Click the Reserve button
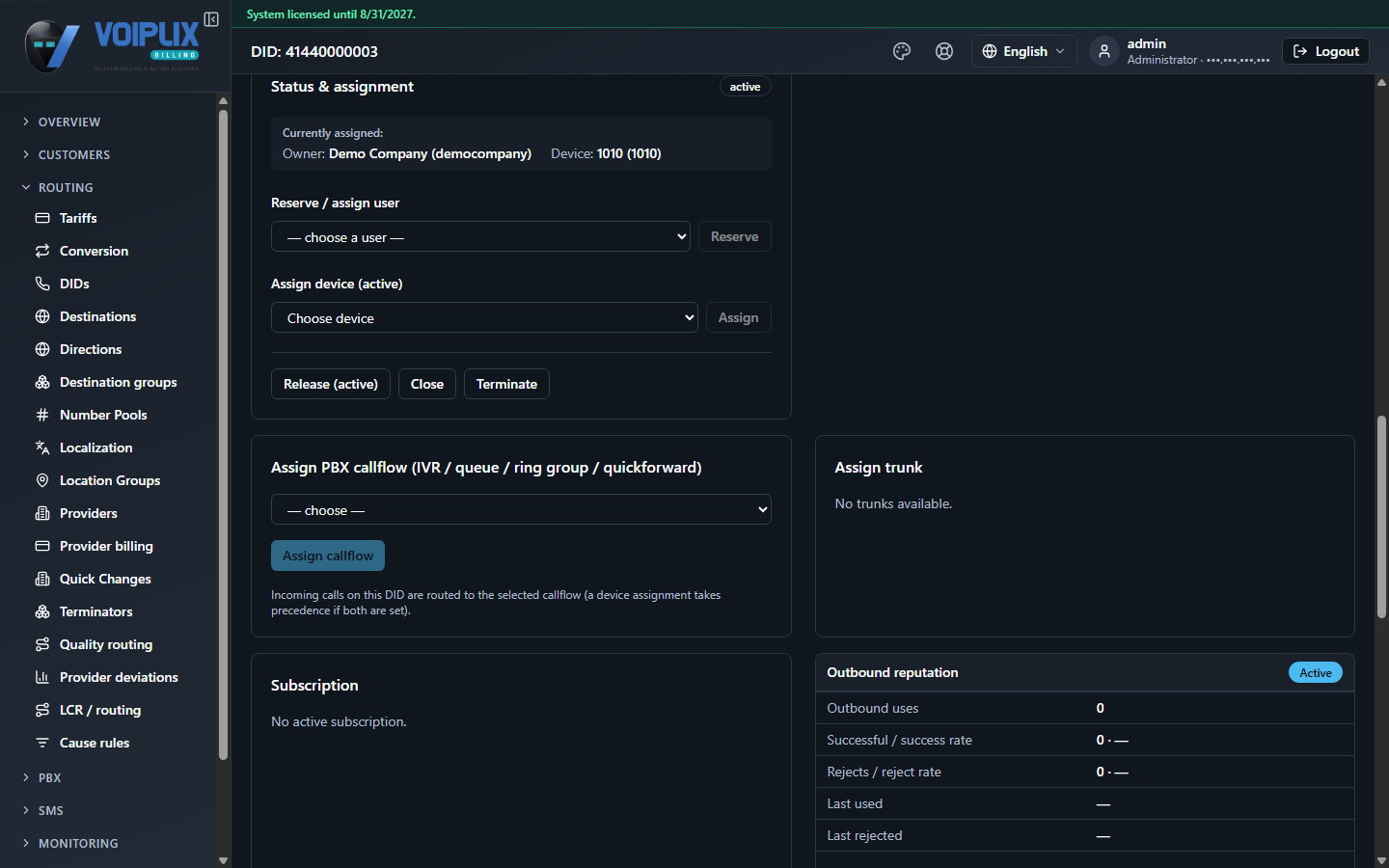This screenshot has width=1389, height=868. (735, 236)
